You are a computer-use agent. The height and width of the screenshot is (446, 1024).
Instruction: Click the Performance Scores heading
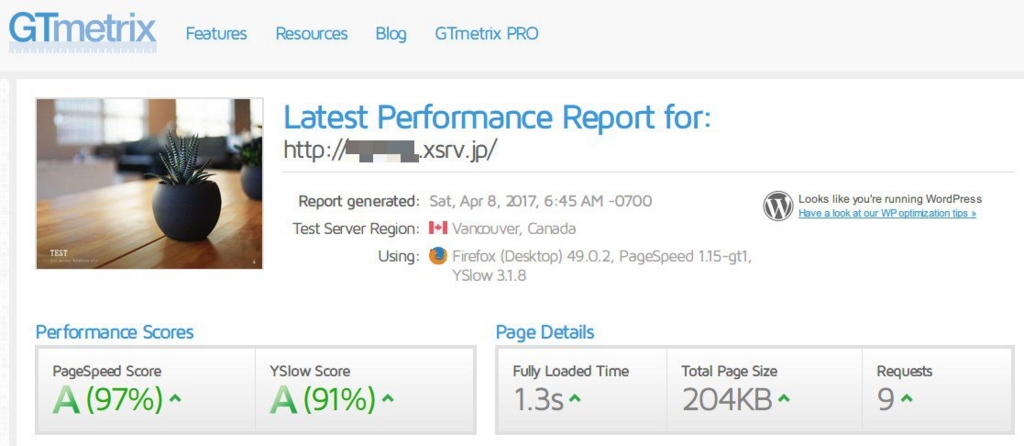(x=114, y=332)
